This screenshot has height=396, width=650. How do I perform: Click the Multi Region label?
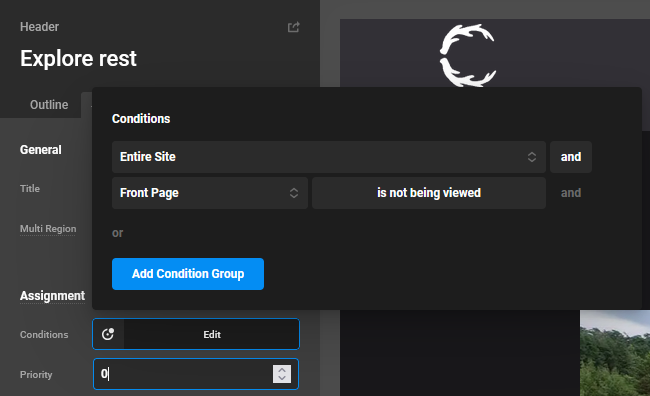coord(48,228)
